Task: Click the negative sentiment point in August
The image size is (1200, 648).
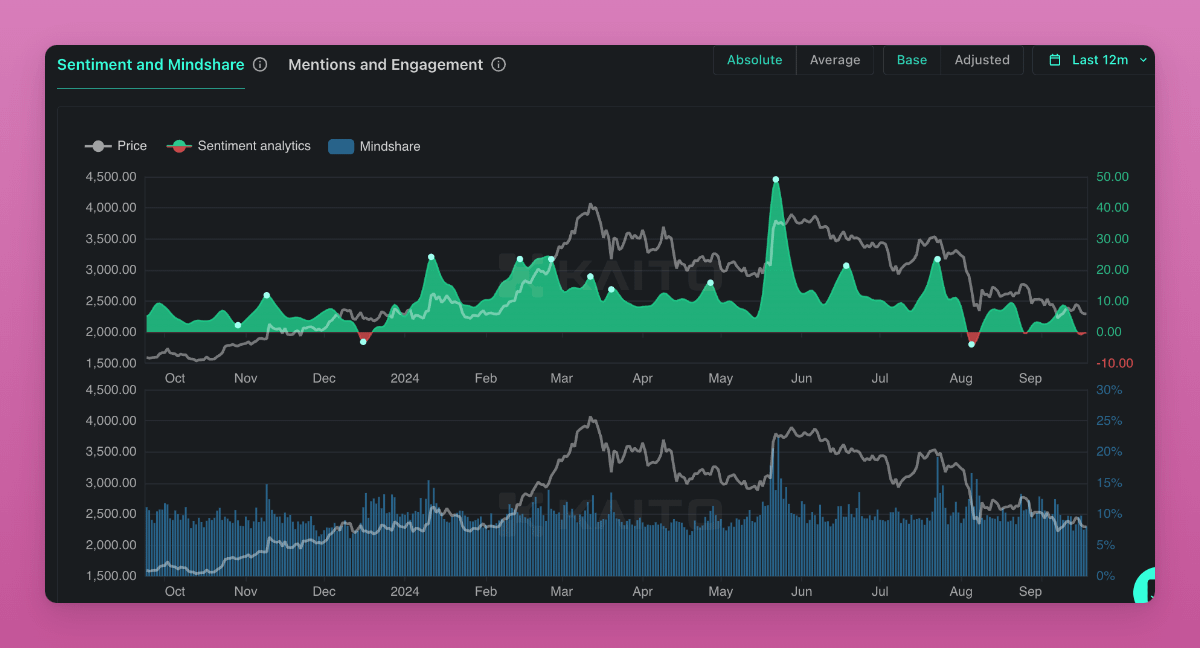Action: click(971, 344)
